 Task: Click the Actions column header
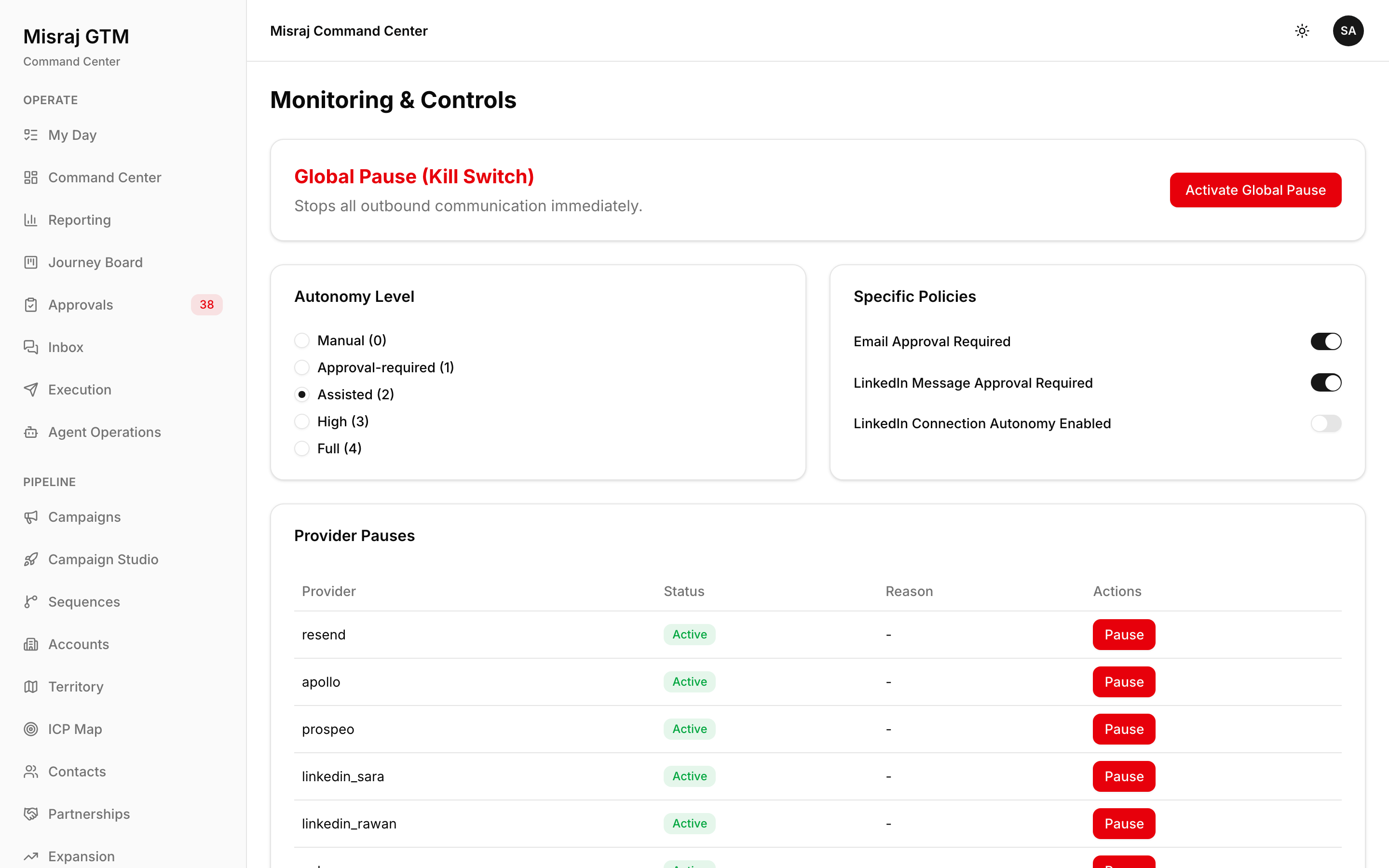pos(1117,591)
